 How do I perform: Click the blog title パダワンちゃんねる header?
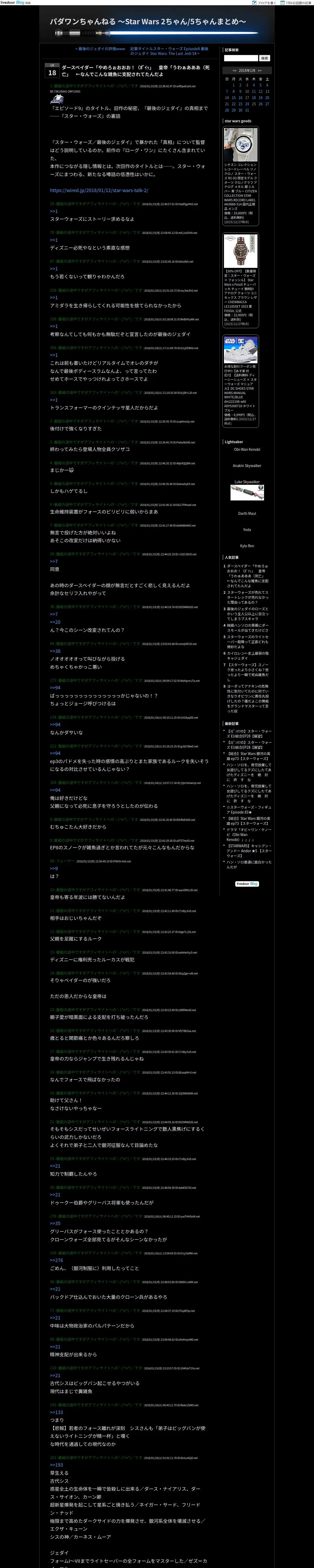point(148,22)
